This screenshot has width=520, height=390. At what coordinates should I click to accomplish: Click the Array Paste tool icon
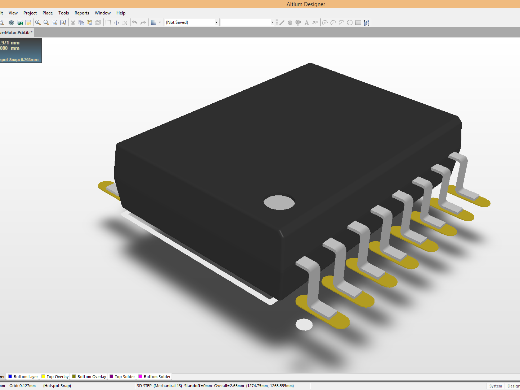[x=366, y=22]
